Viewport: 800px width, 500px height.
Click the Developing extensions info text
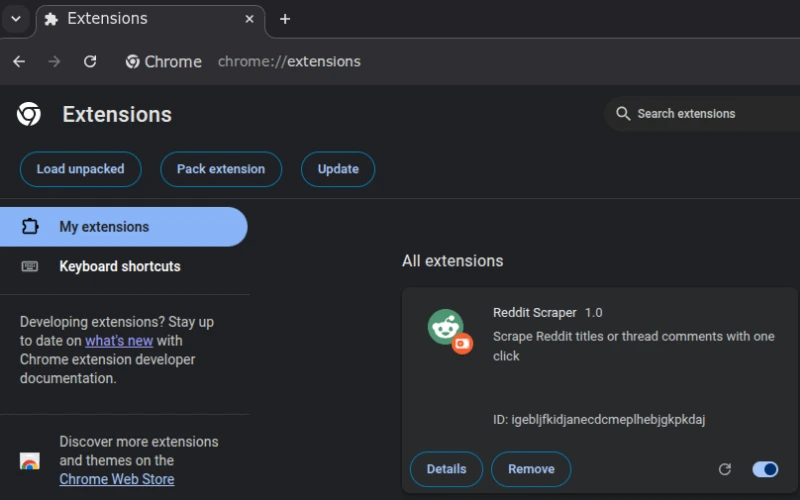click(x=117, y=350)
